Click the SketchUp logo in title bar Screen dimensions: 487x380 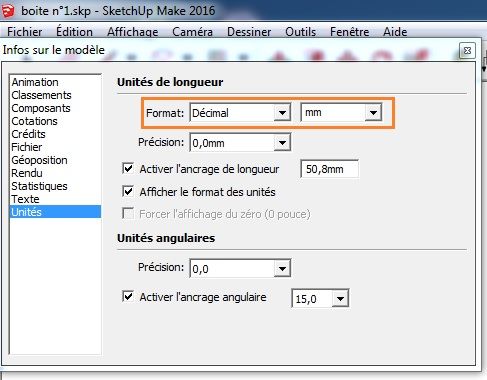tap(8, 10)
